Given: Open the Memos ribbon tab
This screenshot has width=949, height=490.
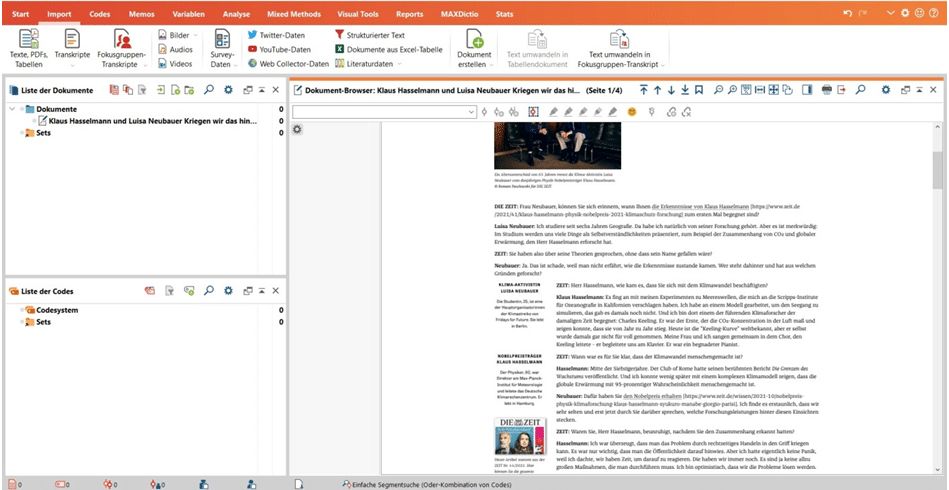Looking at the screenshot, I should click(x=142, y=14).
